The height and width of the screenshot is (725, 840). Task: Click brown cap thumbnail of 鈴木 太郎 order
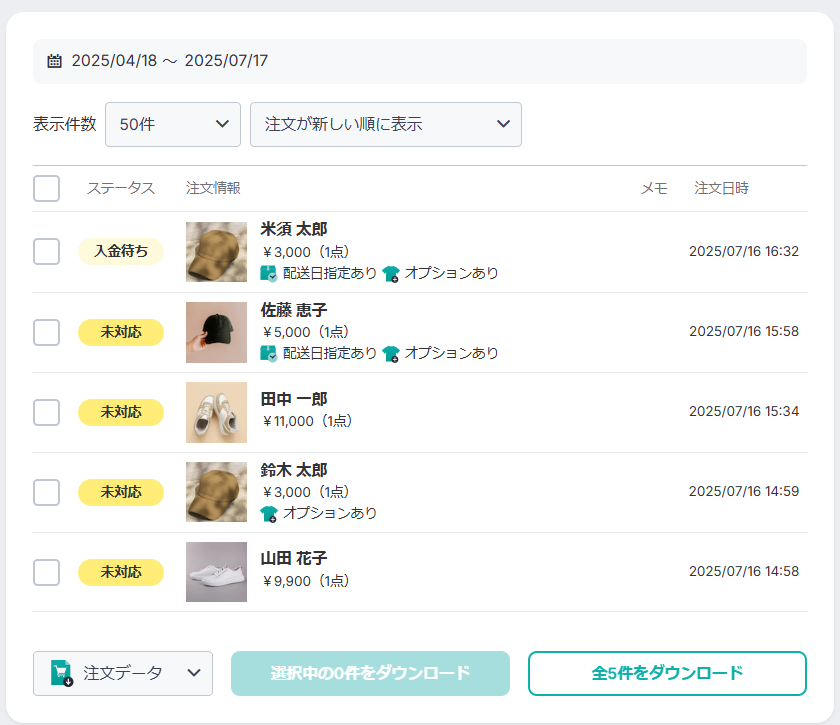click(x=216, y=492)
